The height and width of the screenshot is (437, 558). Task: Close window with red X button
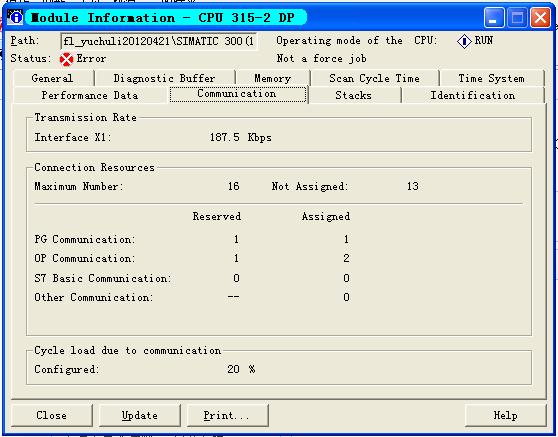click(540, 17)
